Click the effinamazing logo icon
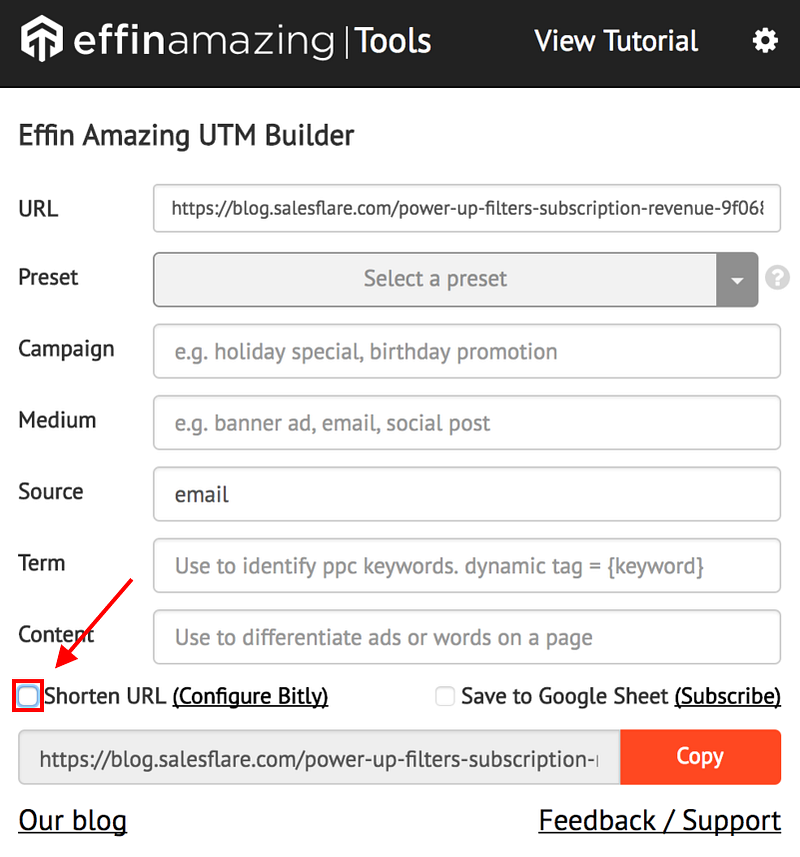Viewport: 800px width, 857px height. 42,39
